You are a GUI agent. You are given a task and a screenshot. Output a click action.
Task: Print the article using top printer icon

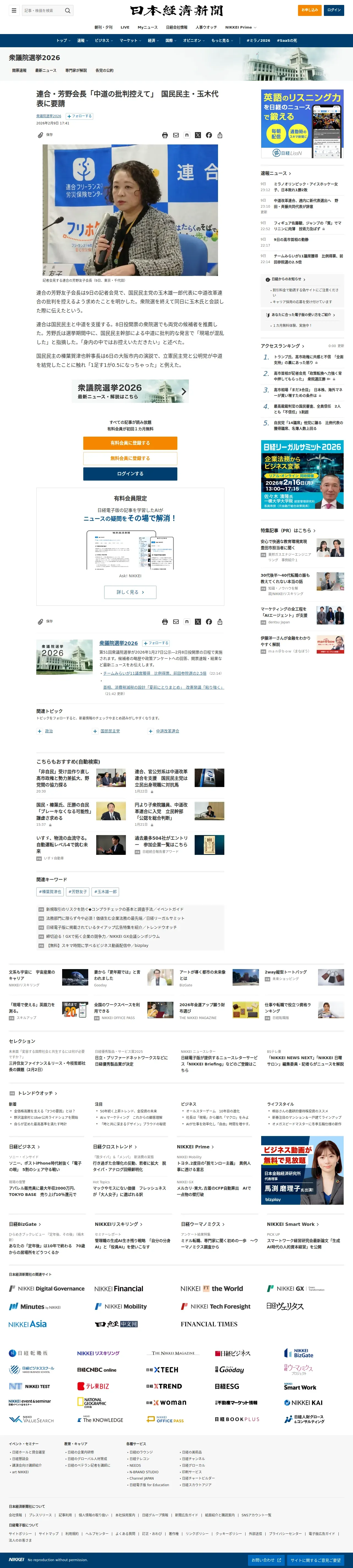[x=165, y=135]
